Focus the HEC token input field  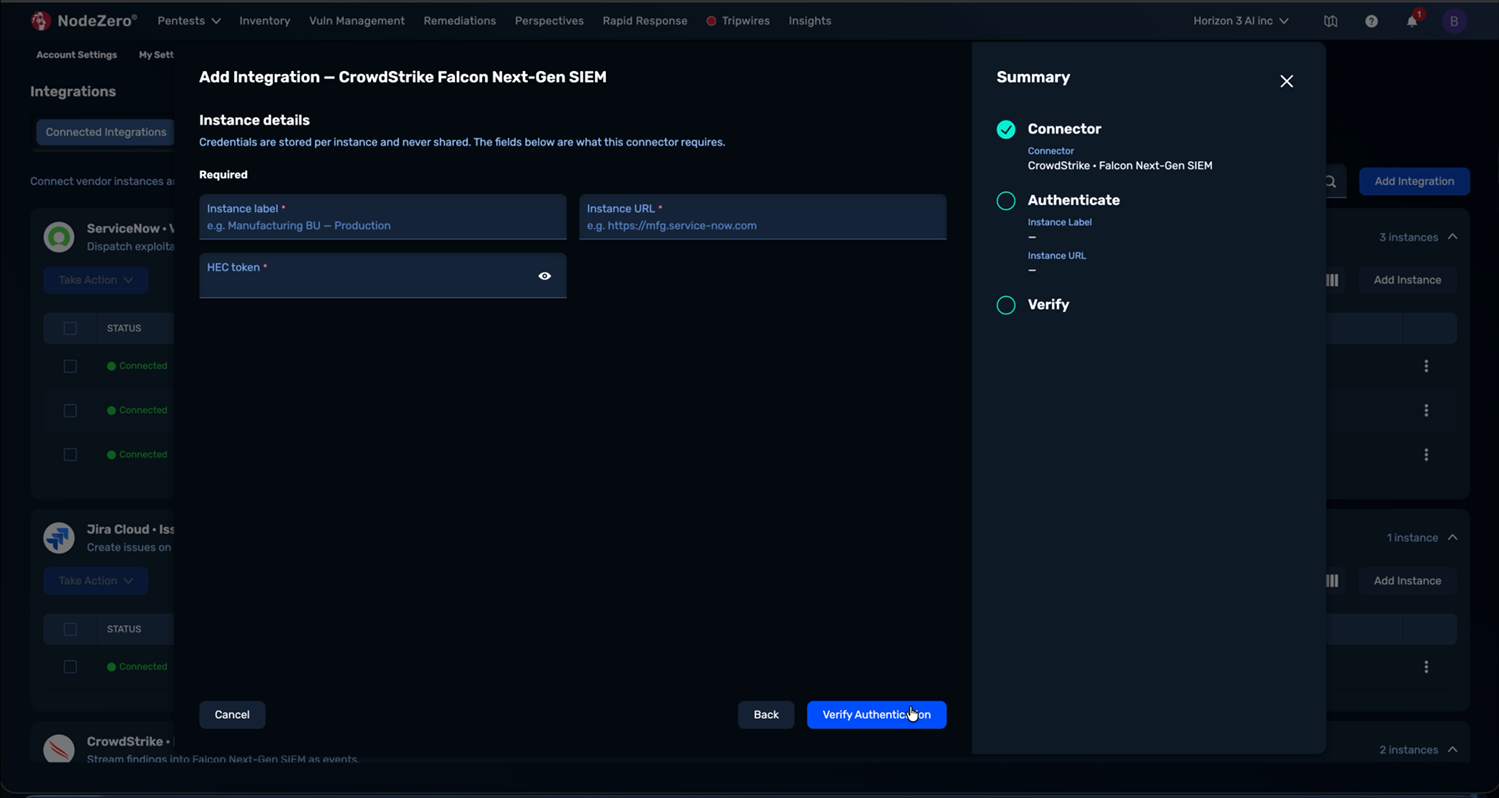pyautogui.click(x=383, y=276)
